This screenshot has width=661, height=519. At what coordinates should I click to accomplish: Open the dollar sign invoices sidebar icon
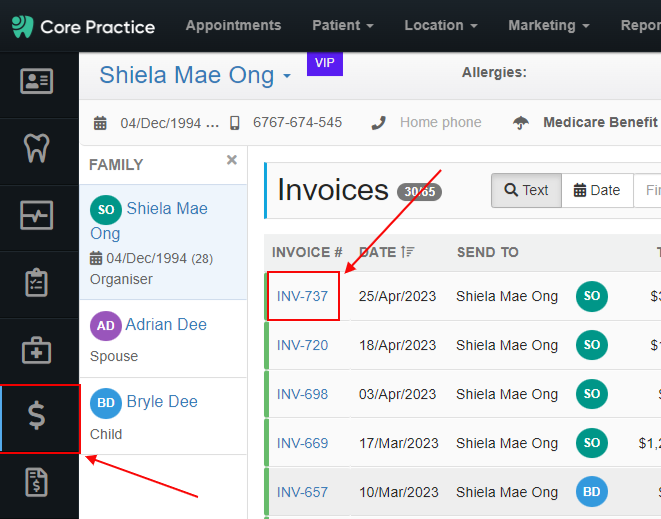pyautogui.click(x=37, y=416)
